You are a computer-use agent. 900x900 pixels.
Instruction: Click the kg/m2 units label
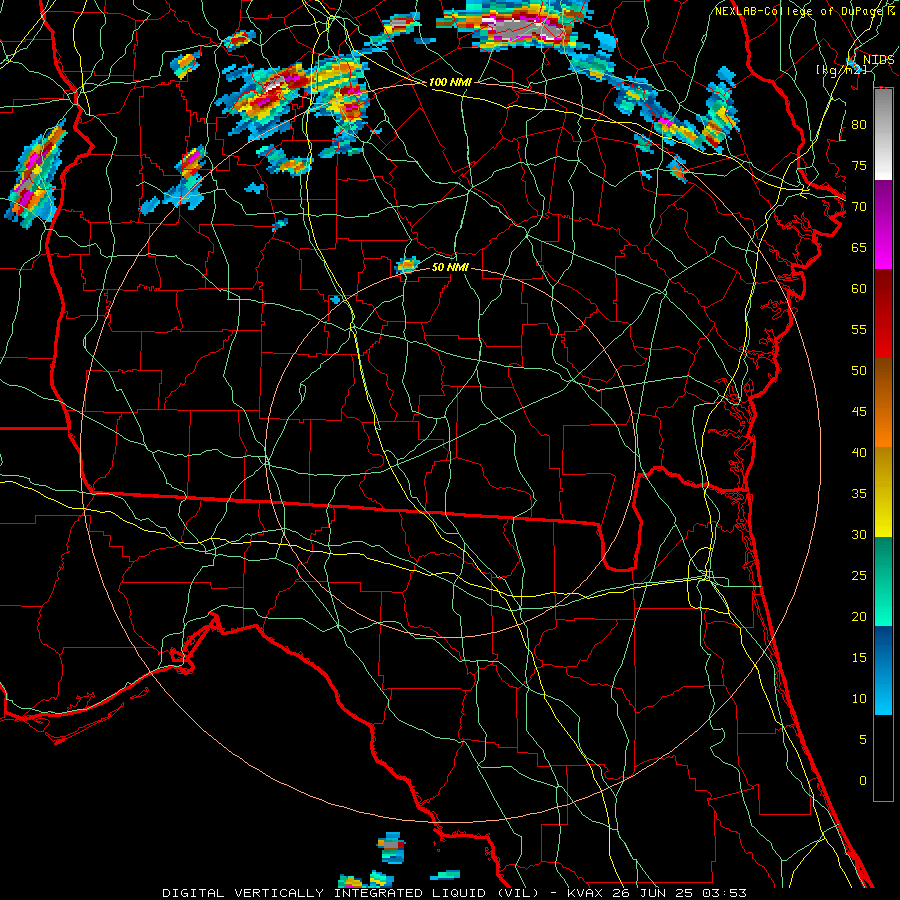coord(841,70)
